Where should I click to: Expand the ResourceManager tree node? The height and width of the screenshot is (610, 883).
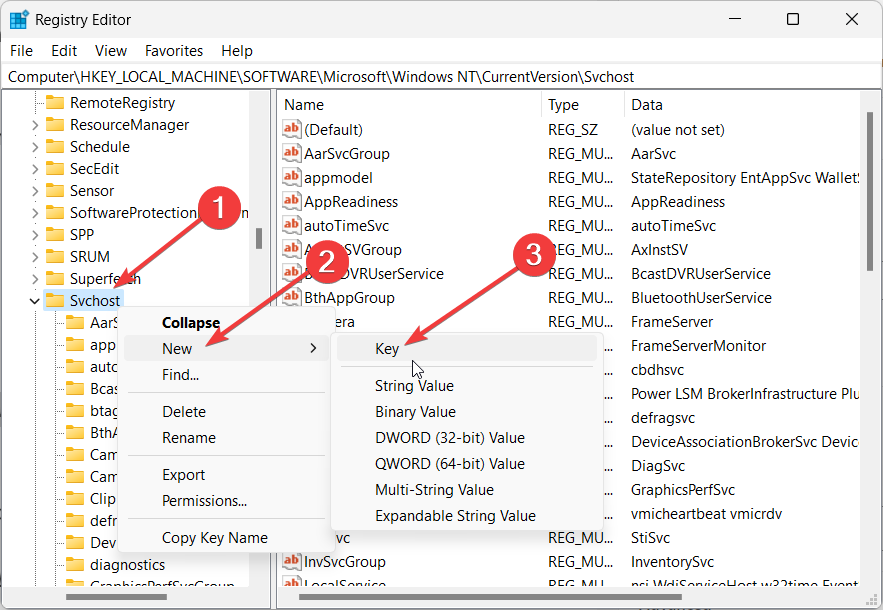(x=35, y=125)
